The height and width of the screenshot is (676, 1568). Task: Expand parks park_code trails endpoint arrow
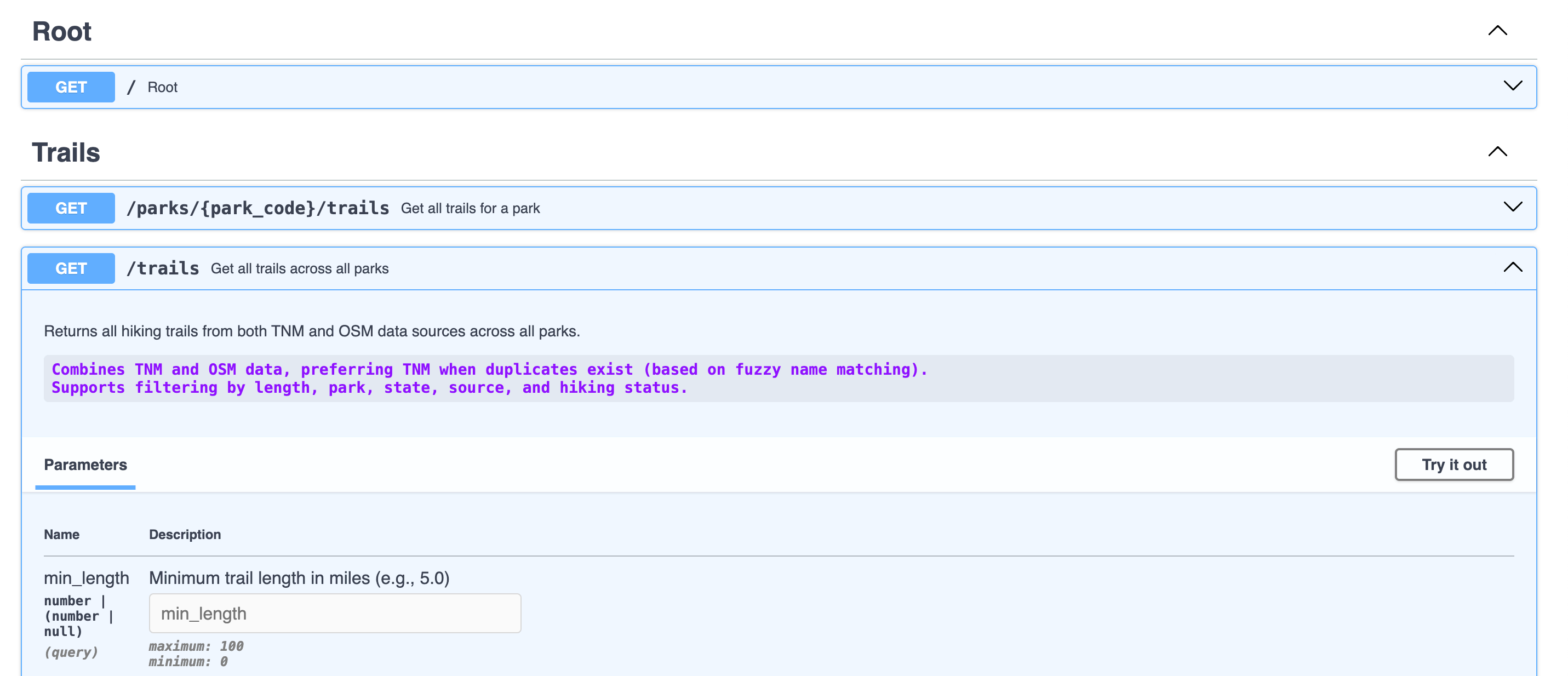click(1512, 207)
